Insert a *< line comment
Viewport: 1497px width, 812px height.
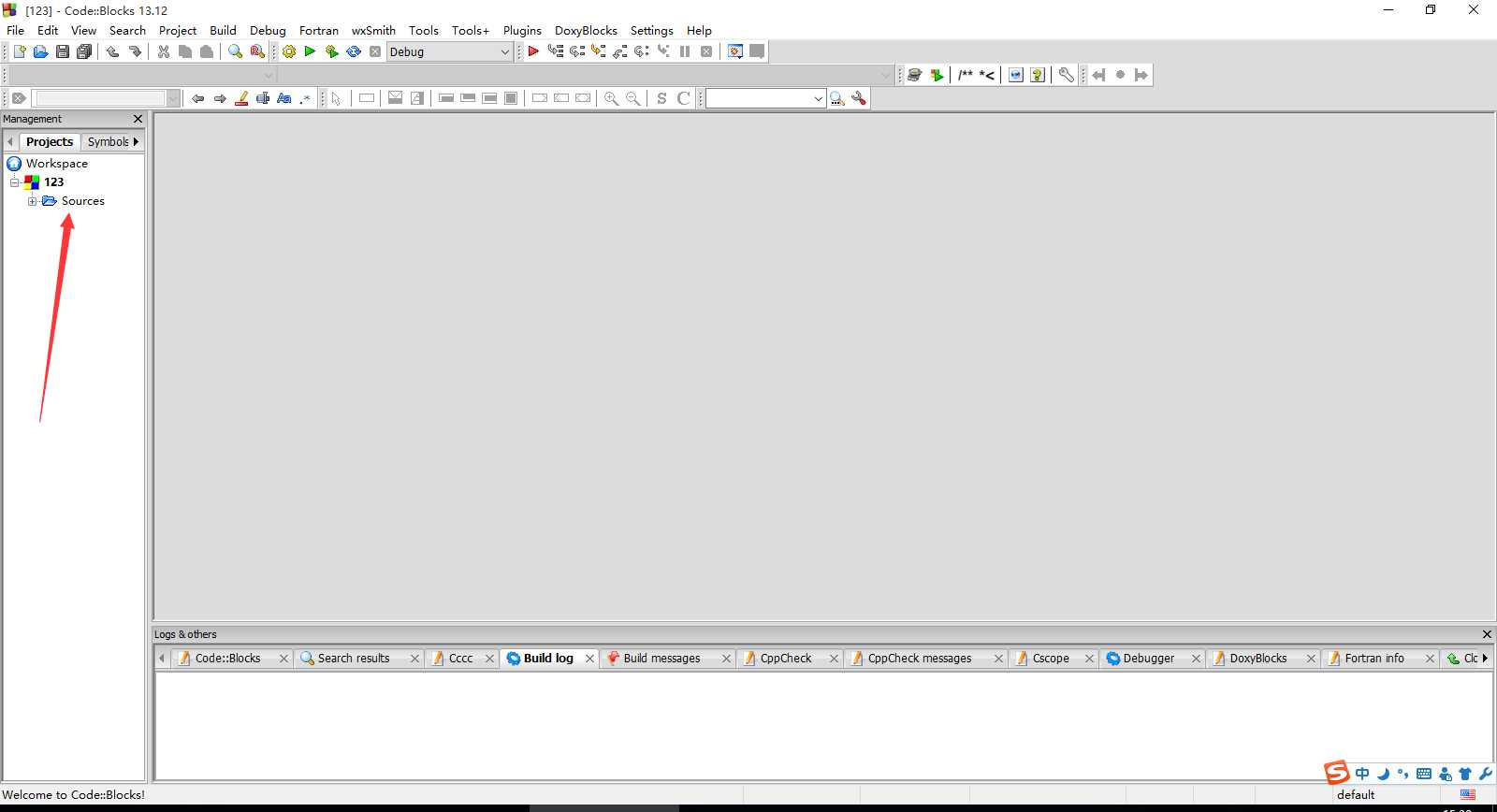pos(987,75)
